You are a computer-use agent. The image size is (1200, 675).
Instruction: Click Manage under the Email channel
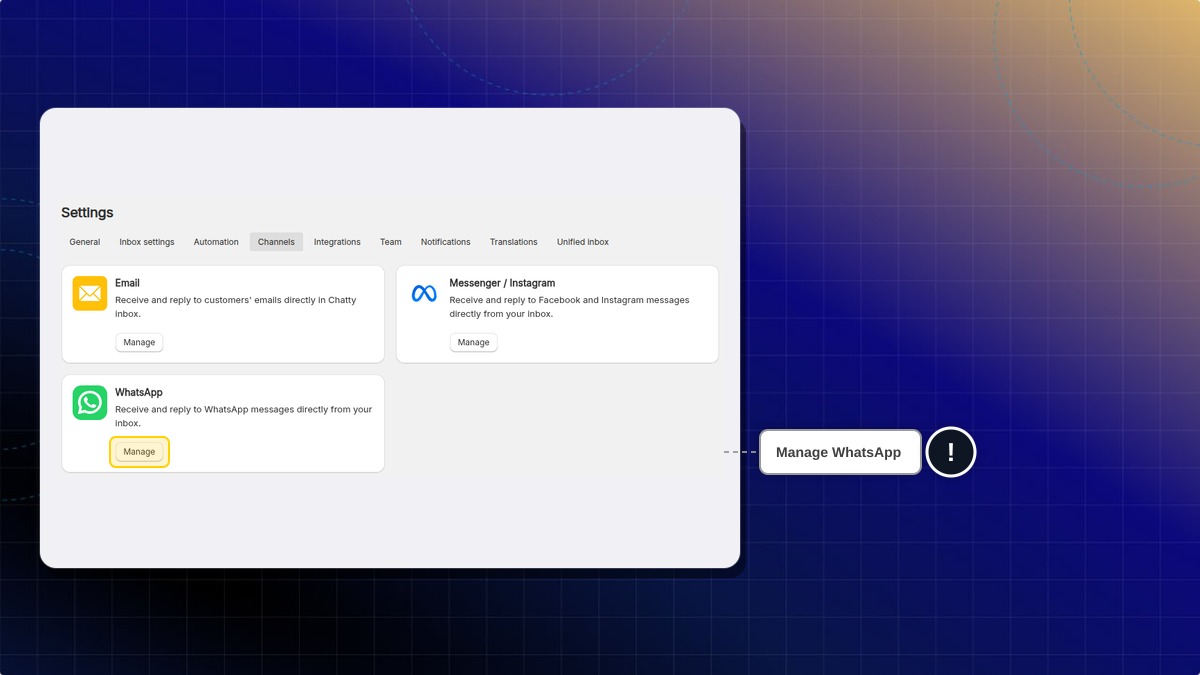[139, 342]
